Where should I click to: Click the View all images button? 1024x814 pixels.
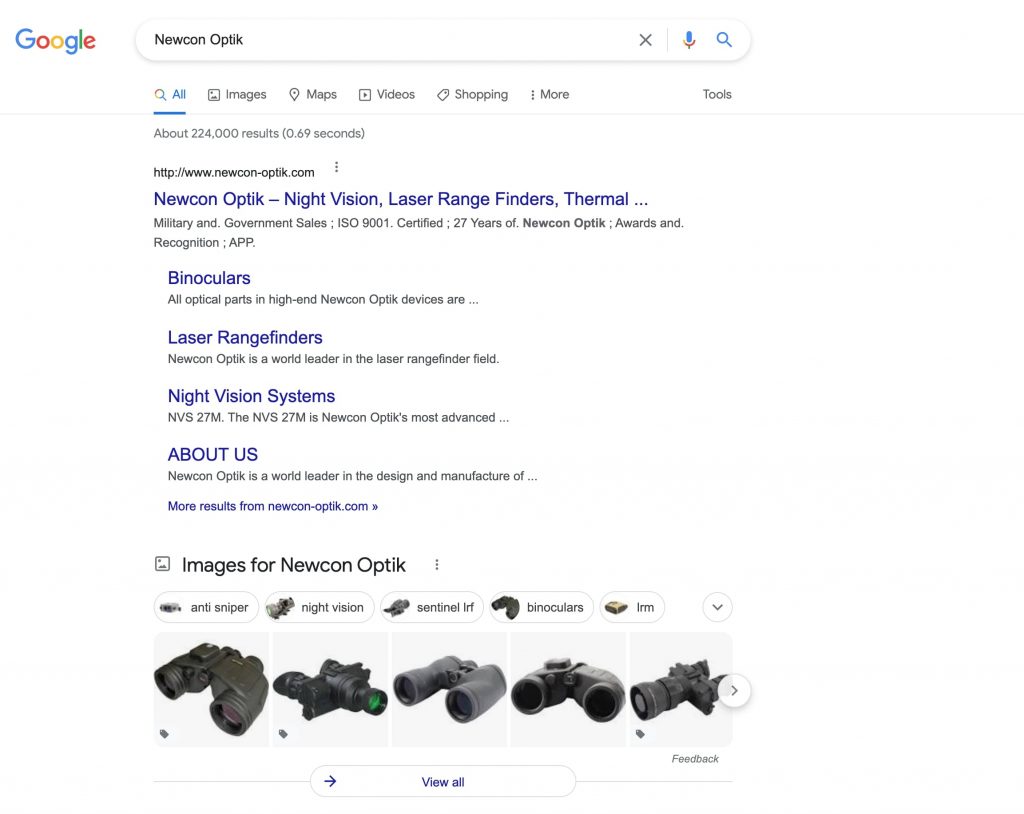coord(443,781)
